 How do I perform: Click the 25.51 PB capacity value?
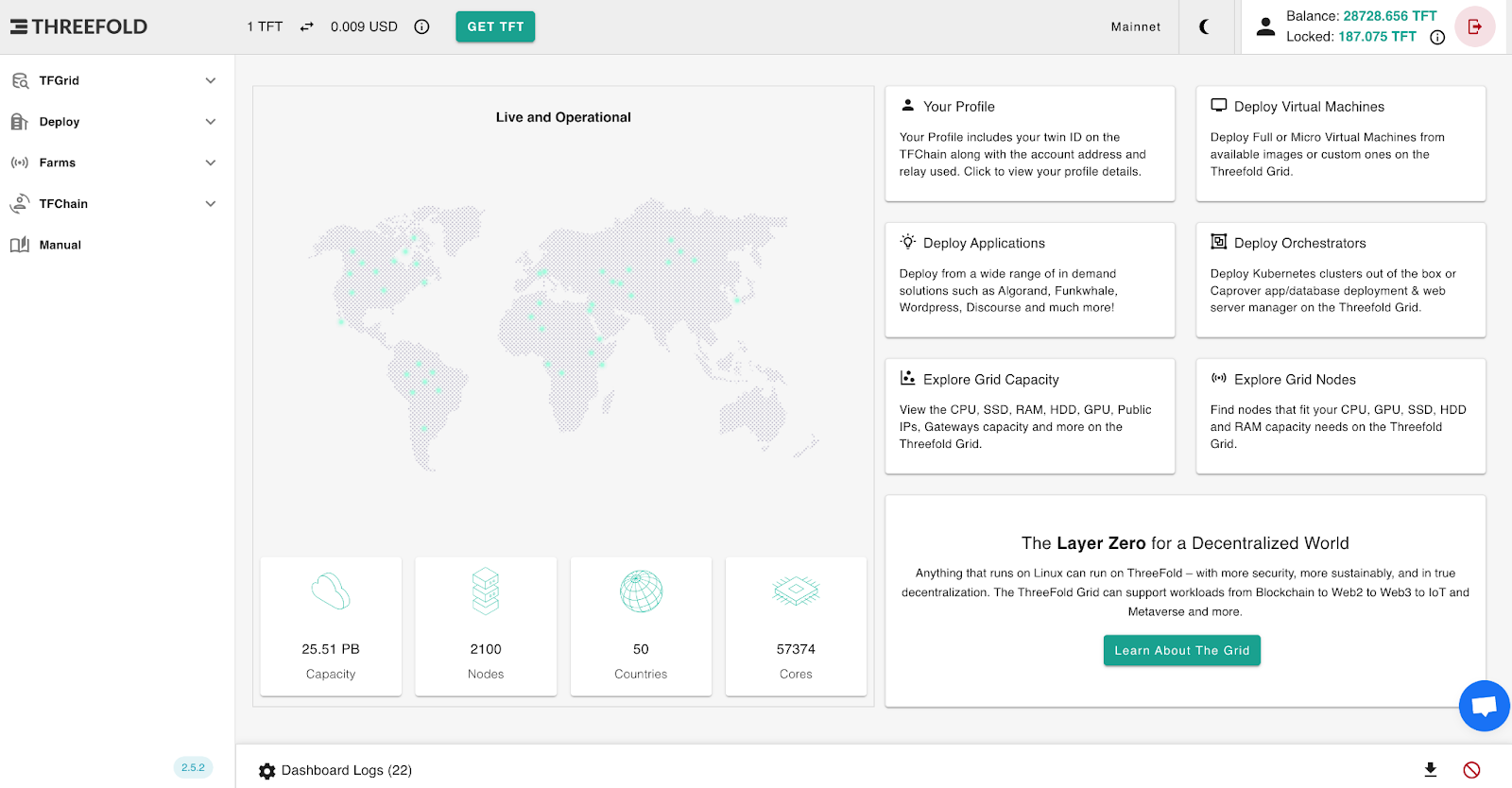(x=331, y=649)
